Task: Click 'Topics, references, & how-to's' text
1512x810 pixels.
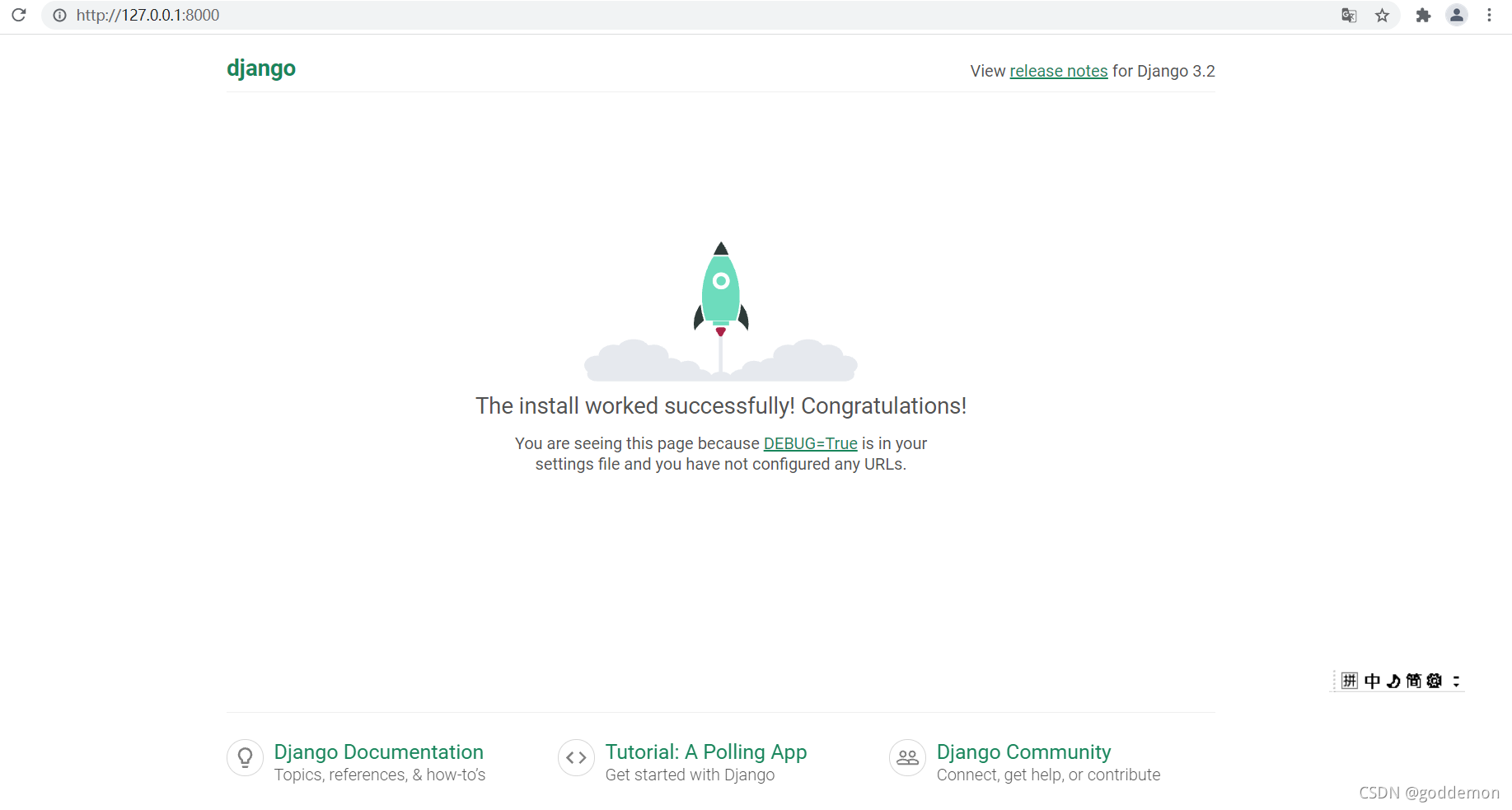Action: (x=380, y=775)
